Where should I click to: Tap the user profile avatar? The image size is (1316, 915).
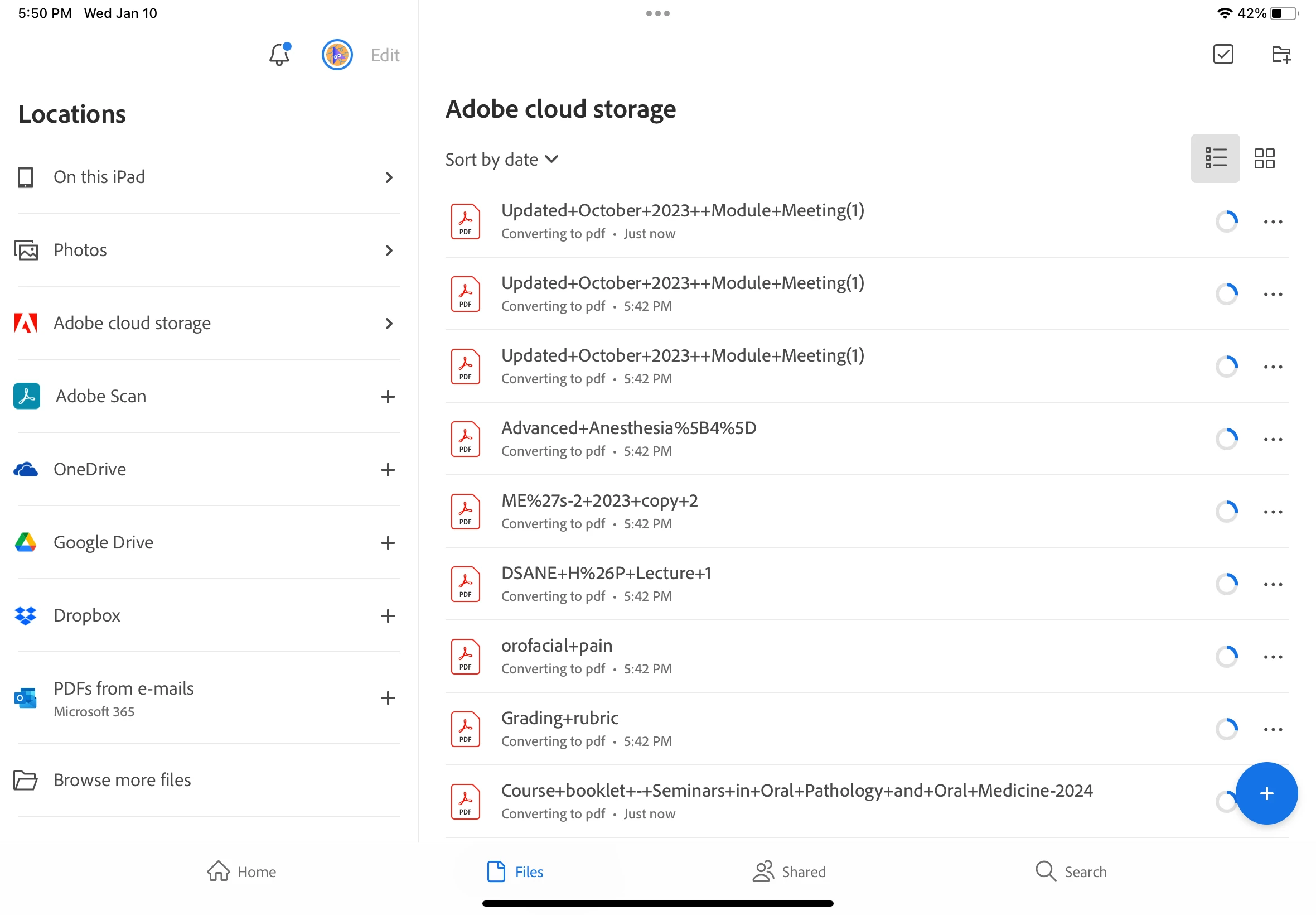(x=337, y=55)
